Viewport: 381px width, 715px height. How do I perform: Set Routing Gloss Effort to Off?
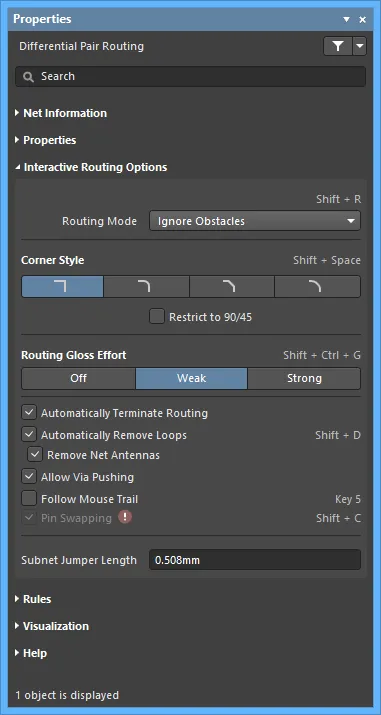[x=78, y=378]
